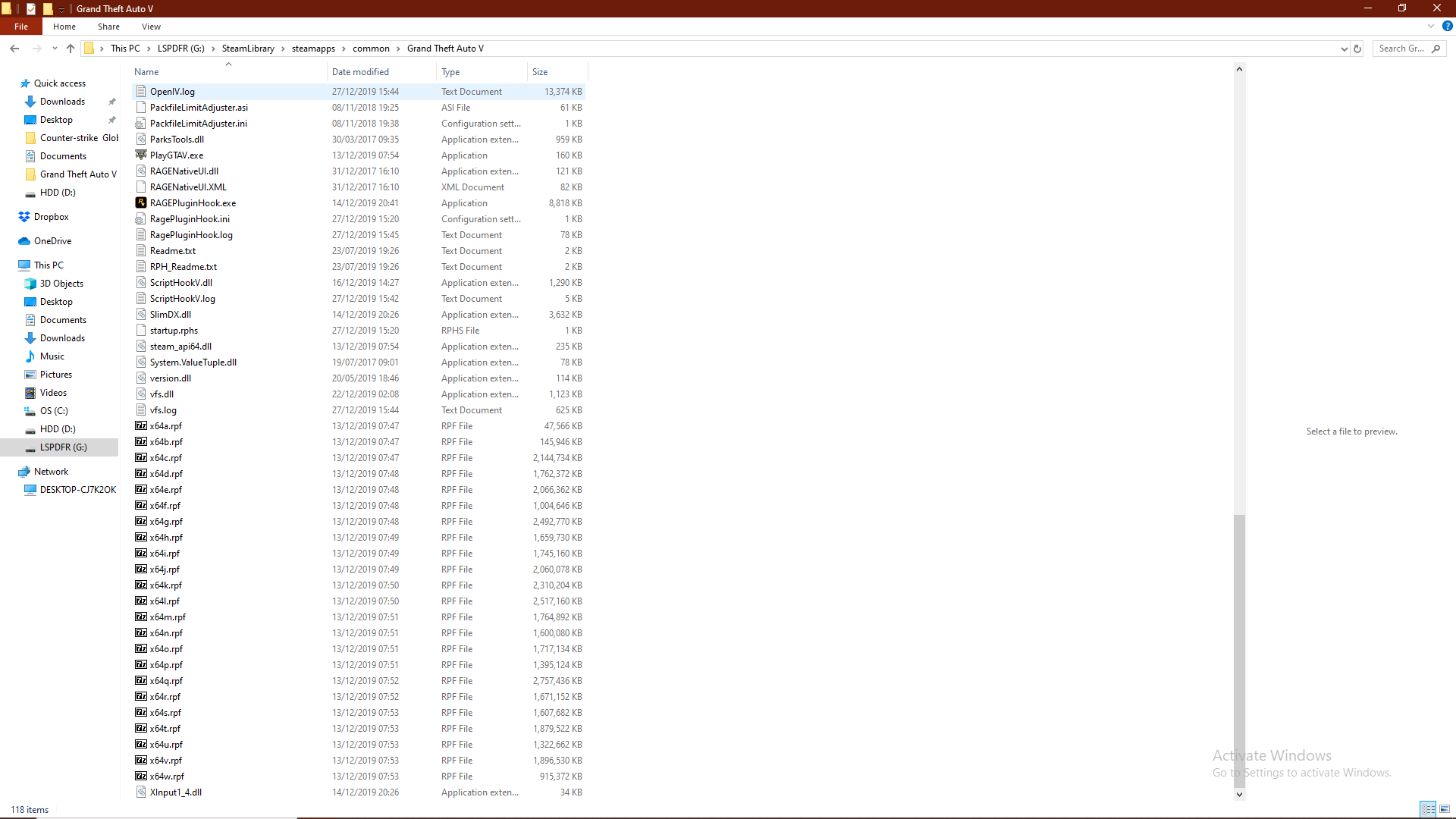
Task: Click the Back navigation arrow
Action: [14, 49]
